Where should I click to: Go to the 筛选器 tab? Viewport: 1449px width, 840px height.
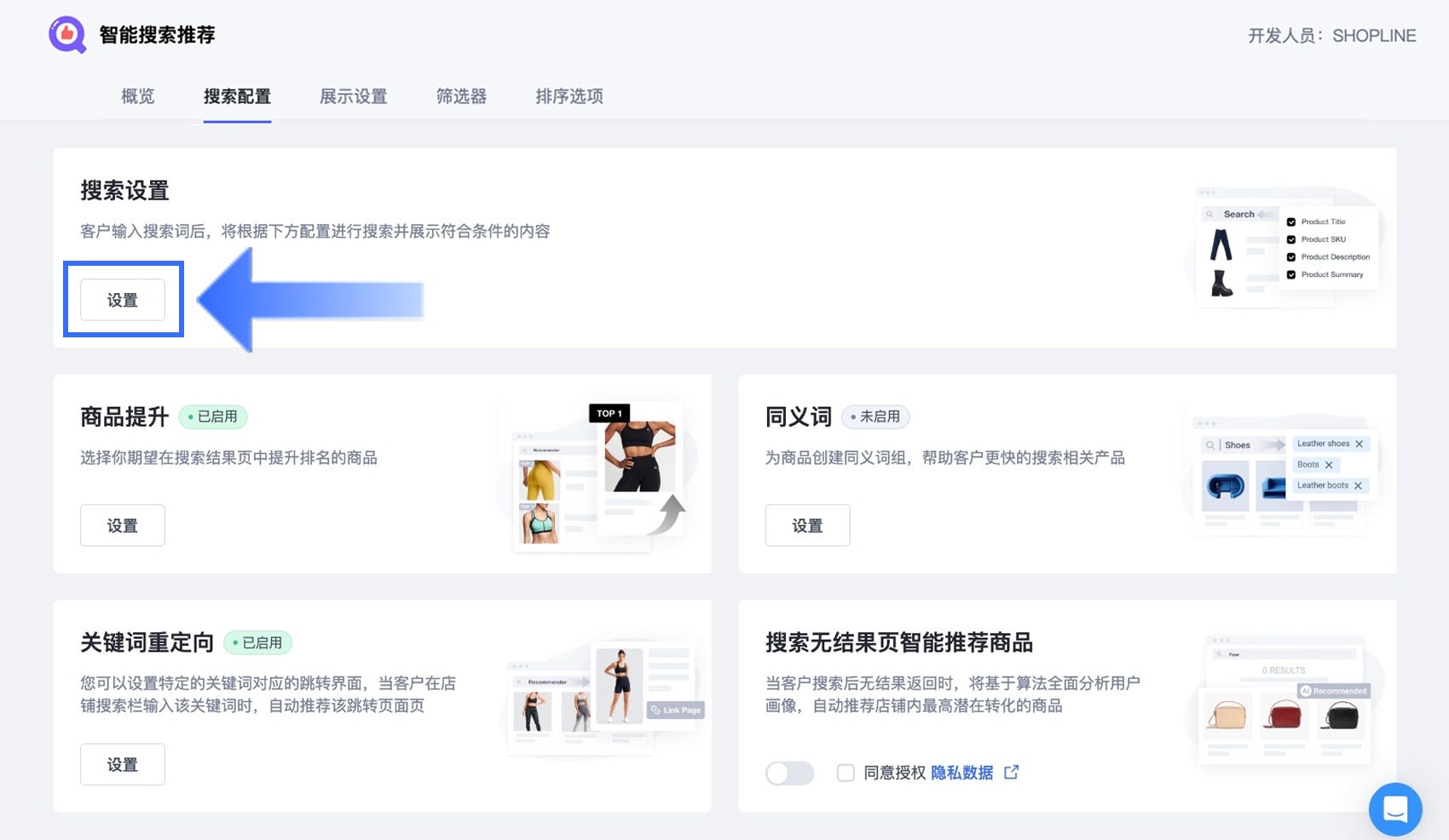(x=461, y=96)
